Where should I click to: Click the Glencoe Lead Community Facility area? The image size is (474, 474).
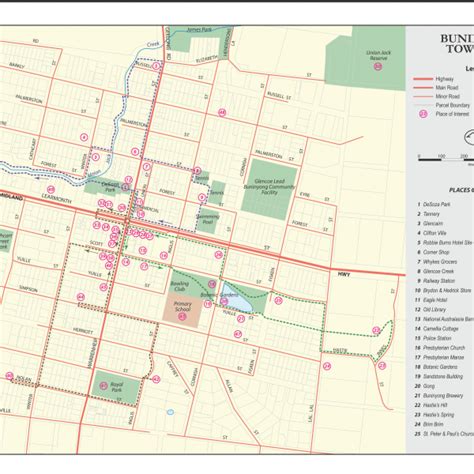point(269,189)
